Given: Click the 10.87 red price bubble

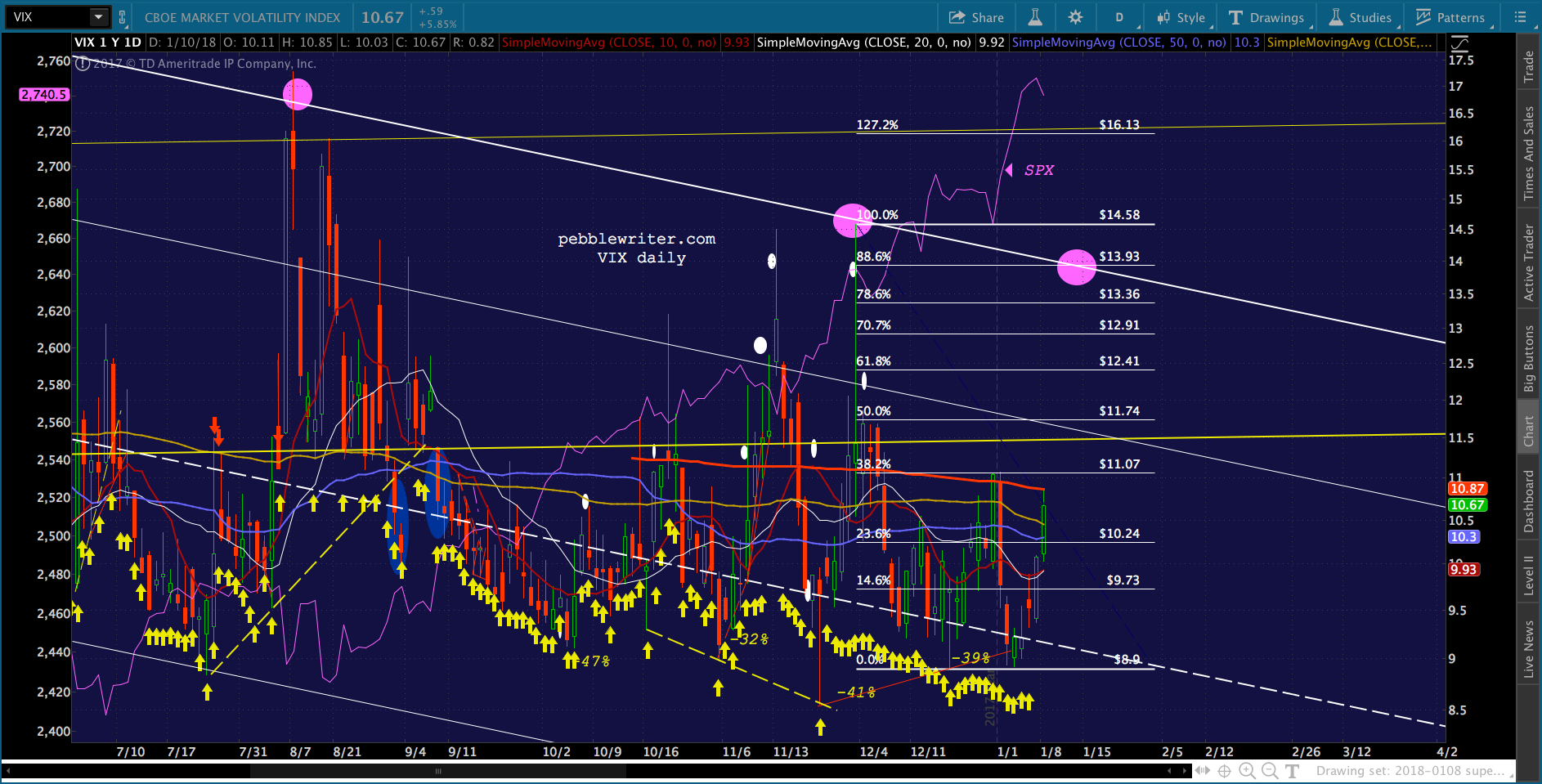Looking at the screenshot, I should point(1468,489).
